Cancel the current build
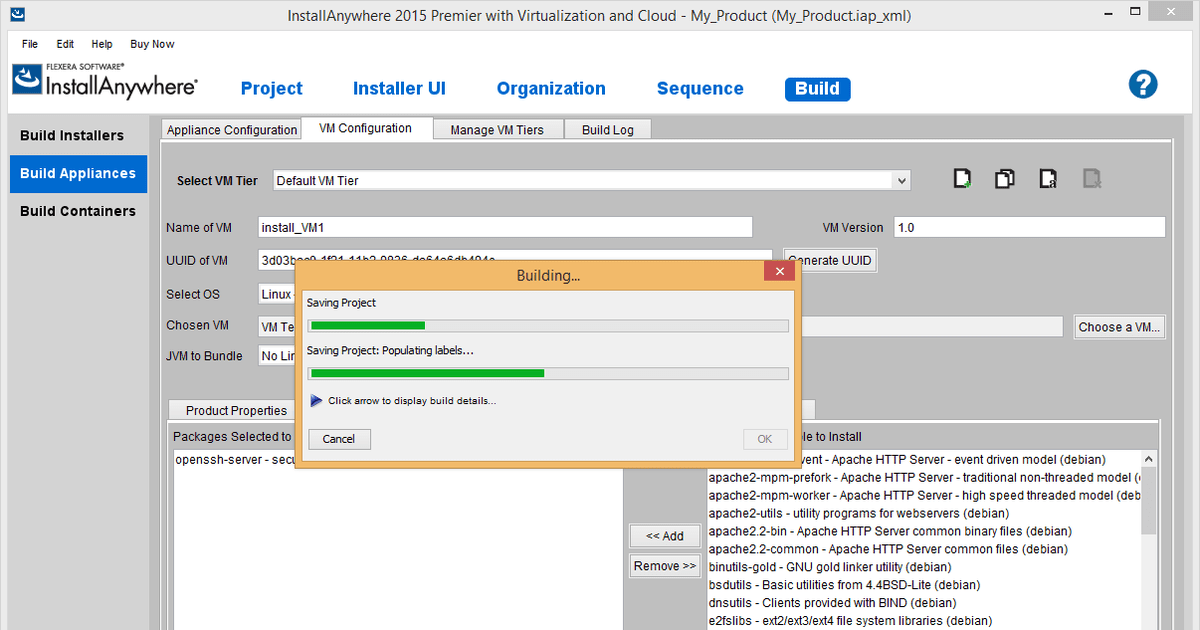The image size is (1200, 630). click(x=339, y=438)
